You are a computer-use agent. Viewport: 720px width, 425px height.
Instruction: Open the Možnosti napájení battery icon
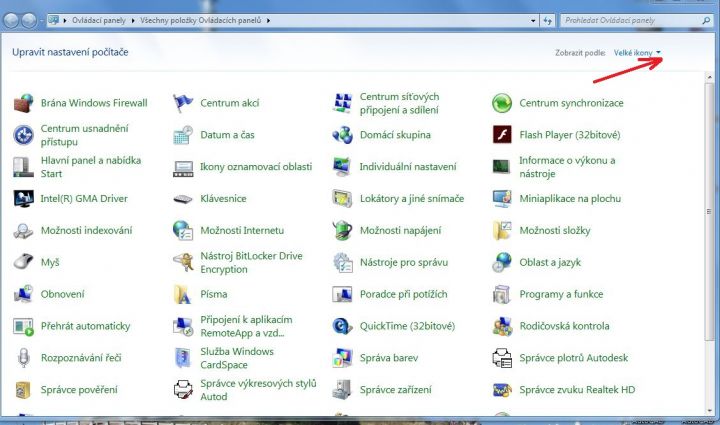coord(343,230)
